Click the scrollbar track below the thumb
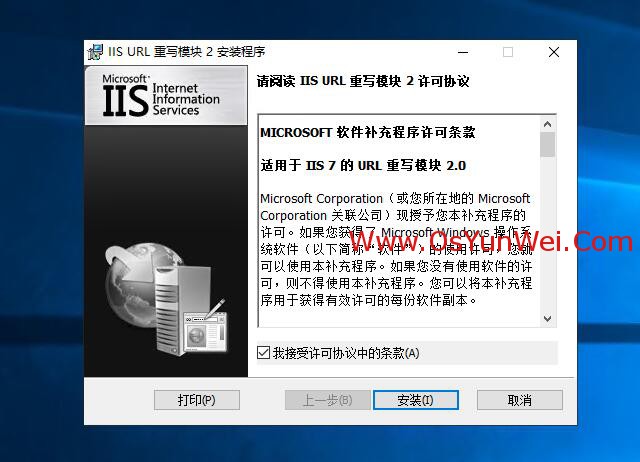Screen dimensions: 640x462 pyautogui.click(x=547, y=234)
